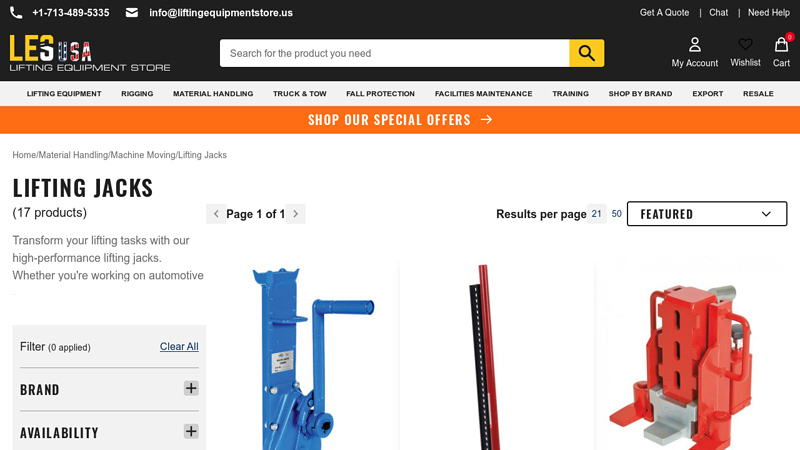Open the Wishlist heart icon
The height and width of the screenshot is (450, 800).
coord(745,45)
